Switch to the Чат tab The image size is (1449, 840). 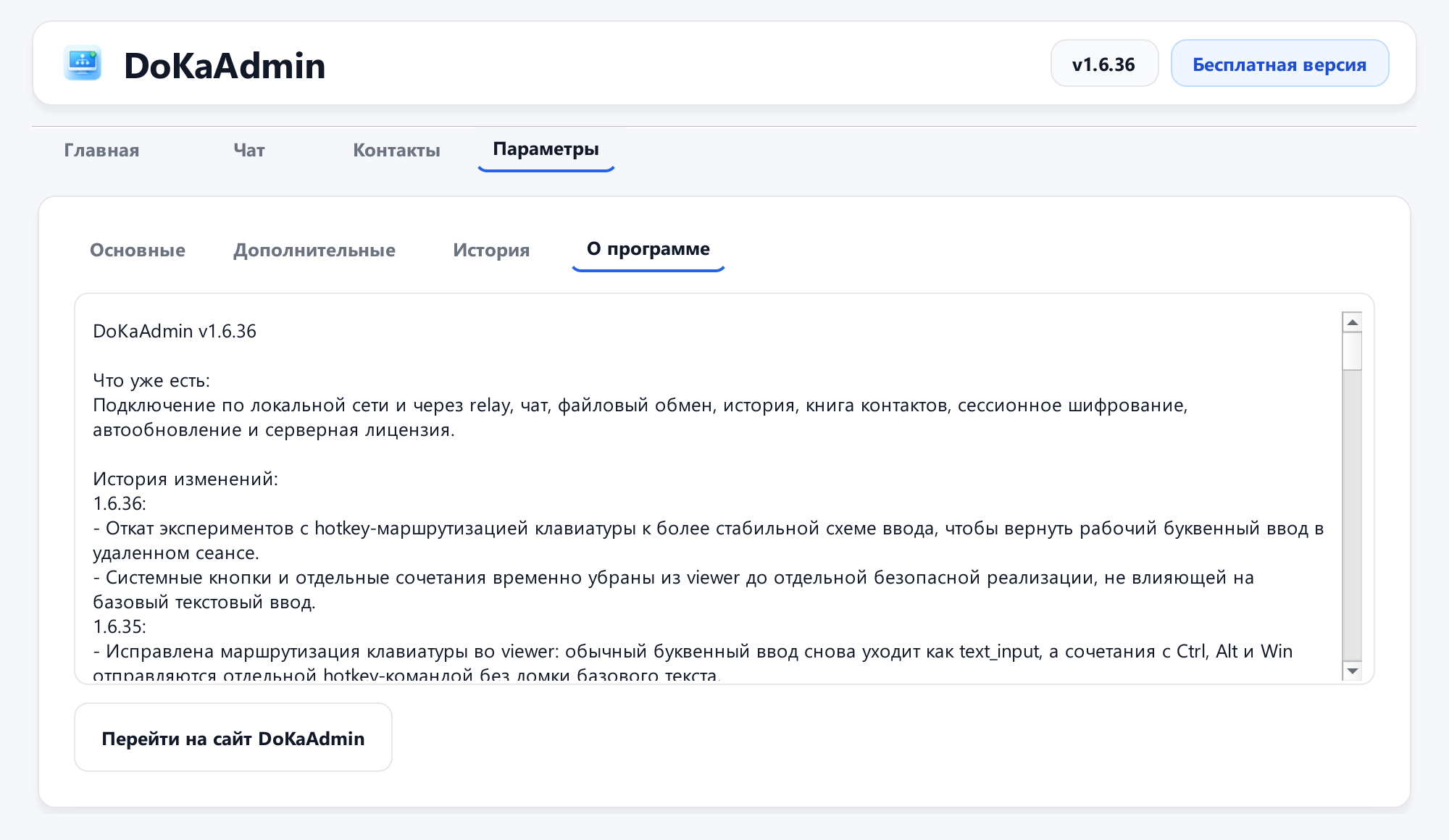coord(249,150)
